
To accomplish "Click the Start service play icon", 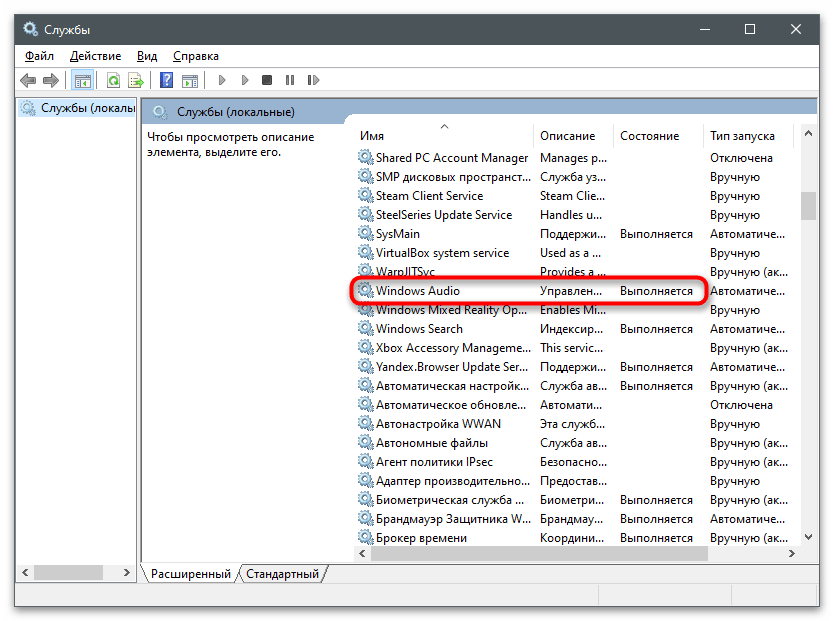I will click(x=222, y=80).
